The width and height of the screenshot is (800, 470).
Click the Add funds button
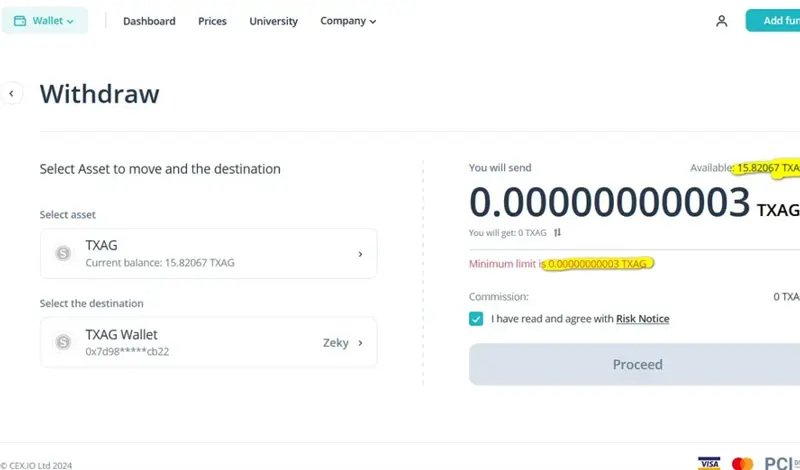[x=772, y=20]
